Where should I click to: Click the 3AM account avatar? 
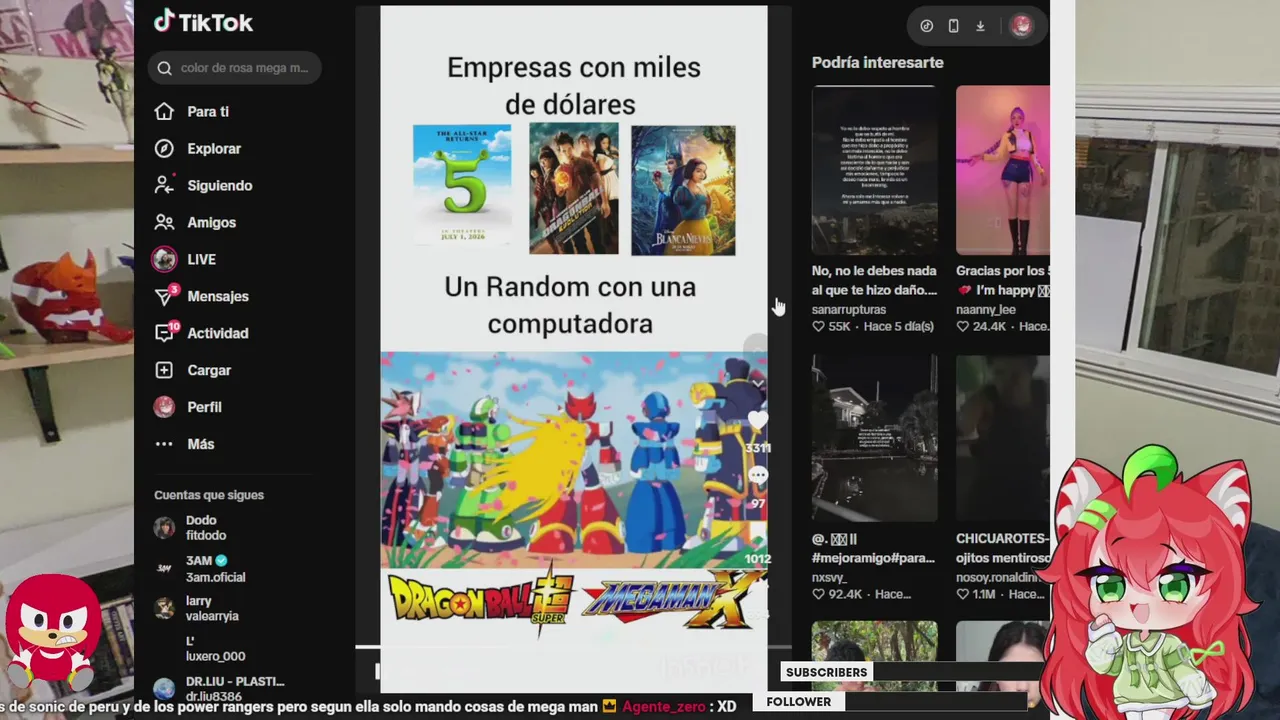(x=164, y=569)
